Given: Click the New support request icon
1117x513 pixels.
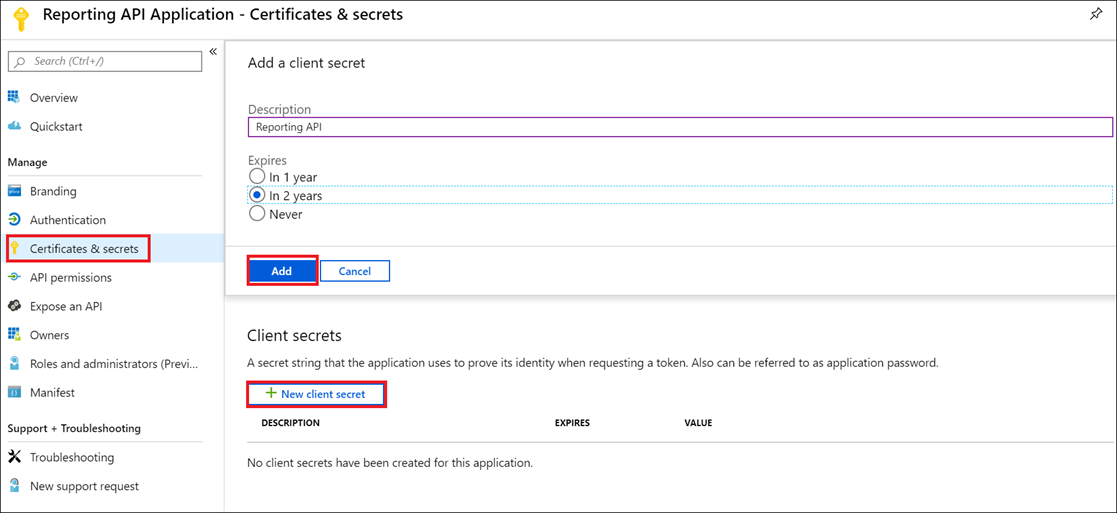Looking at the screenshot, I should (14, 486).
